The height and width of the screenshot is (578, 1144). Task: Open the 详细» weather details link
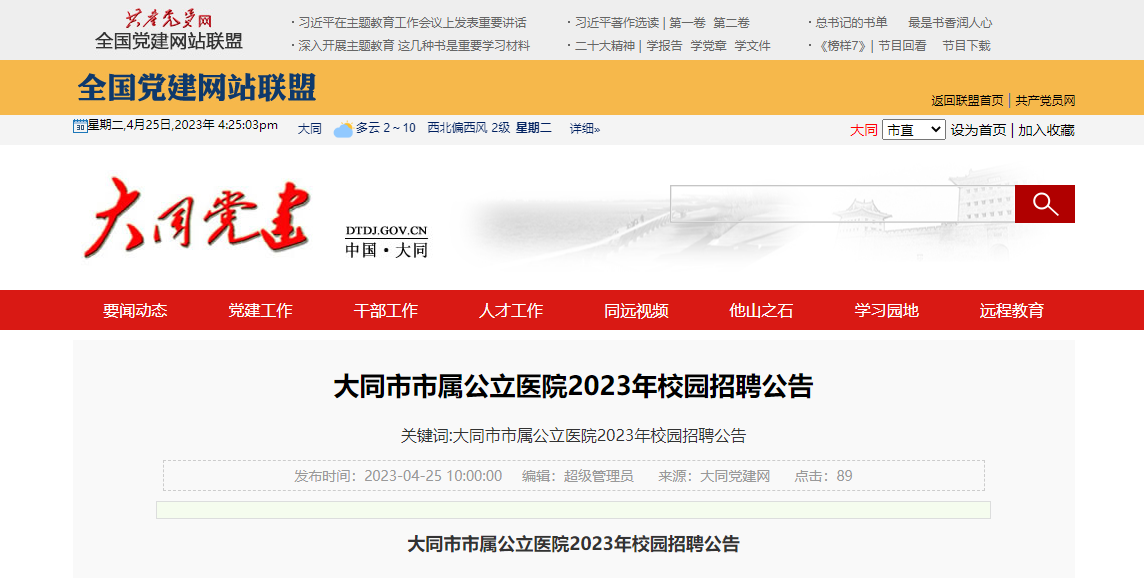585,128
